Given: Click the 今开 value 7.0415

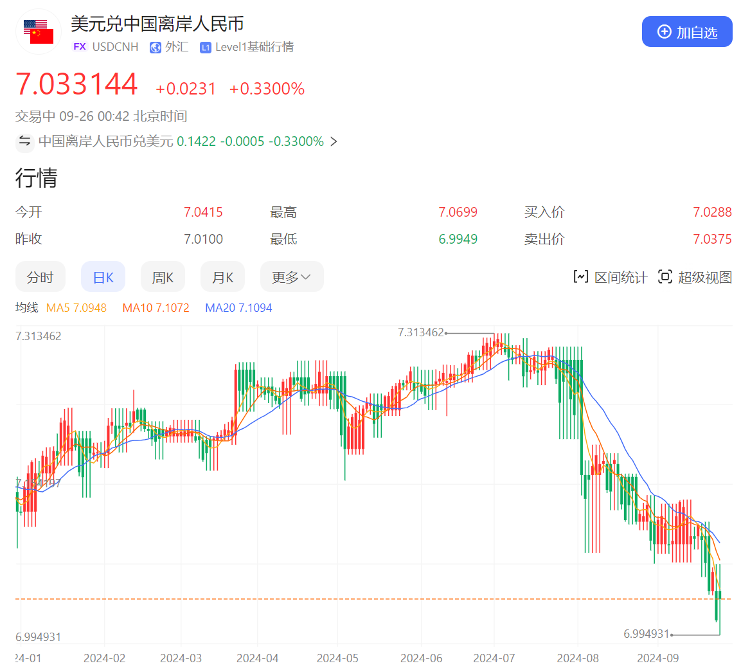Looking at the screenshot, I should [x=203, y=212].
